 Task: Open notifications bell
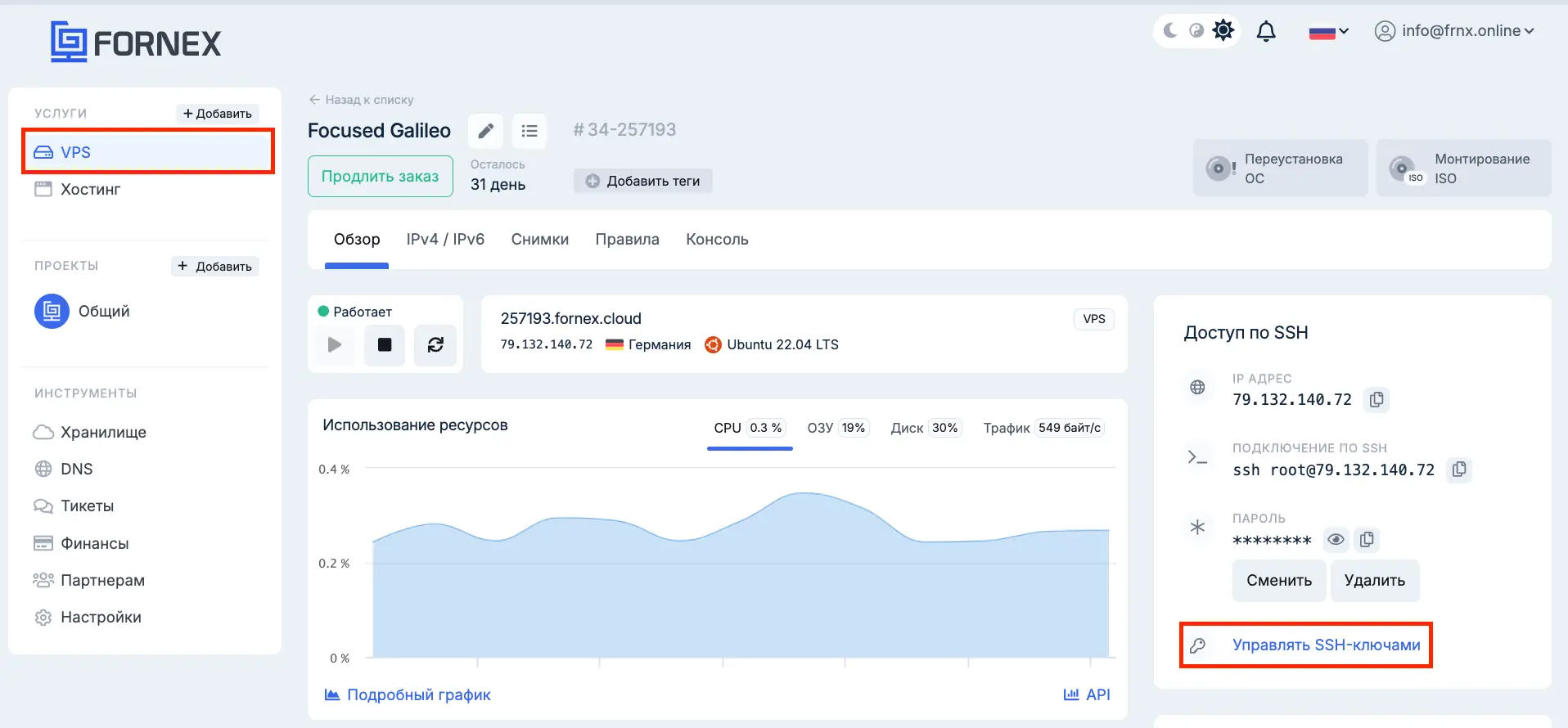1266,31
